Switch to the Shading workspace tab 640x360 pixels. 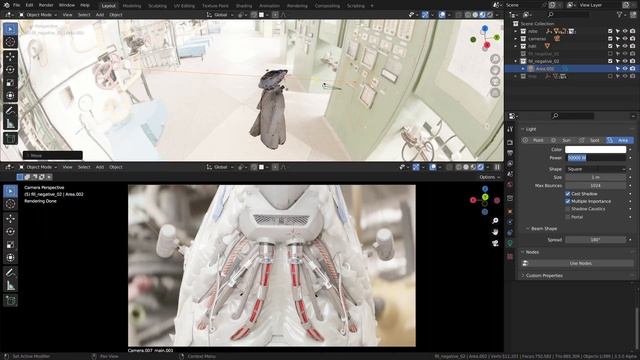tap(244, 6)
